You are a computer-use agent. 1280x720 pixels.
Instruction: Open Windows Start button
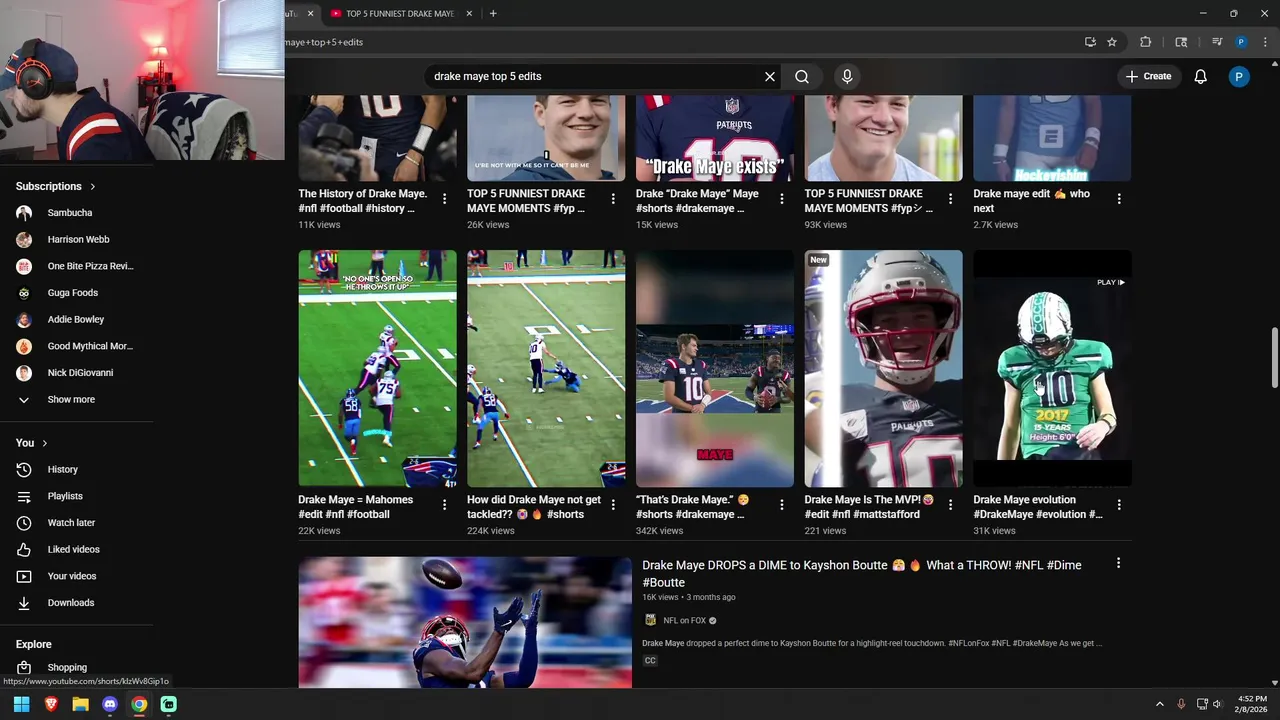click(21, 704)
